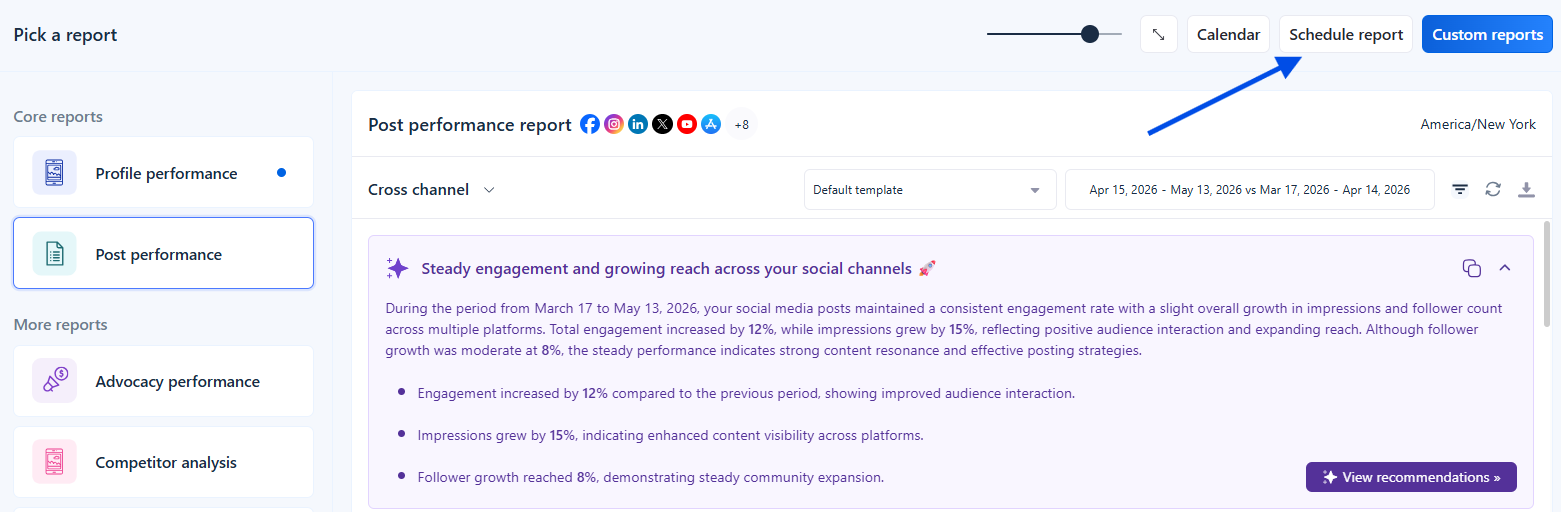Open the Default template dropdown
The height and width of the screenshot is (512, 1561).
[930, 189]
